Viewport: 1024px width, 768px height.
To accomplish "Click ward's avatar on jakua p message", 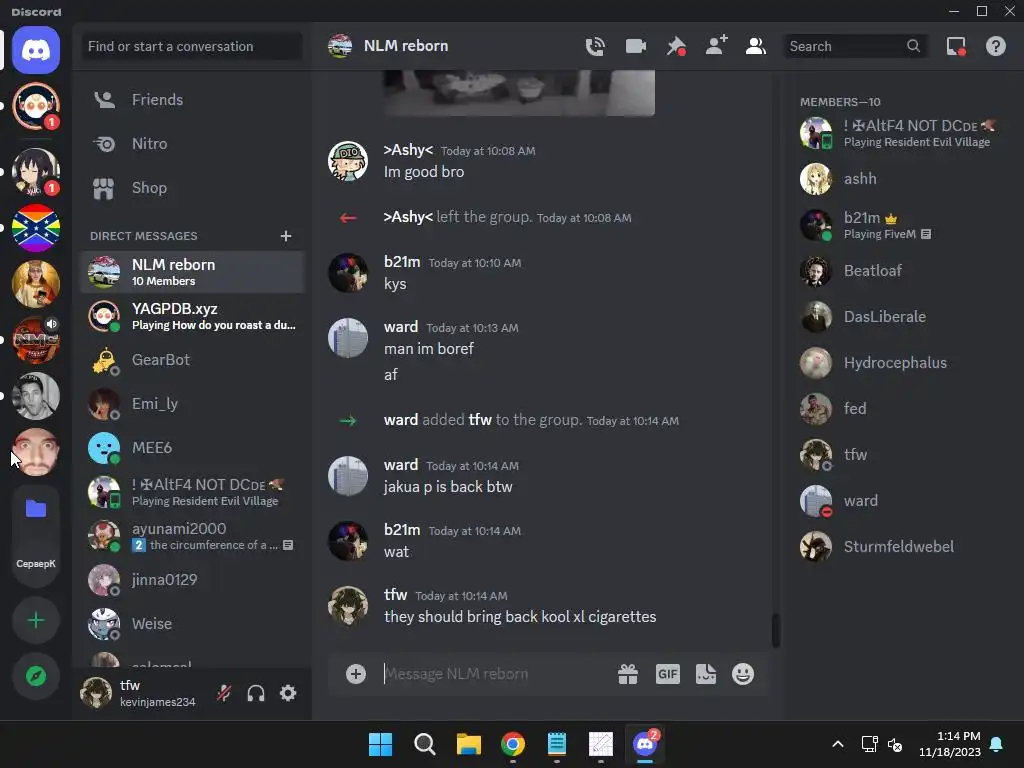I will (347, 476).
